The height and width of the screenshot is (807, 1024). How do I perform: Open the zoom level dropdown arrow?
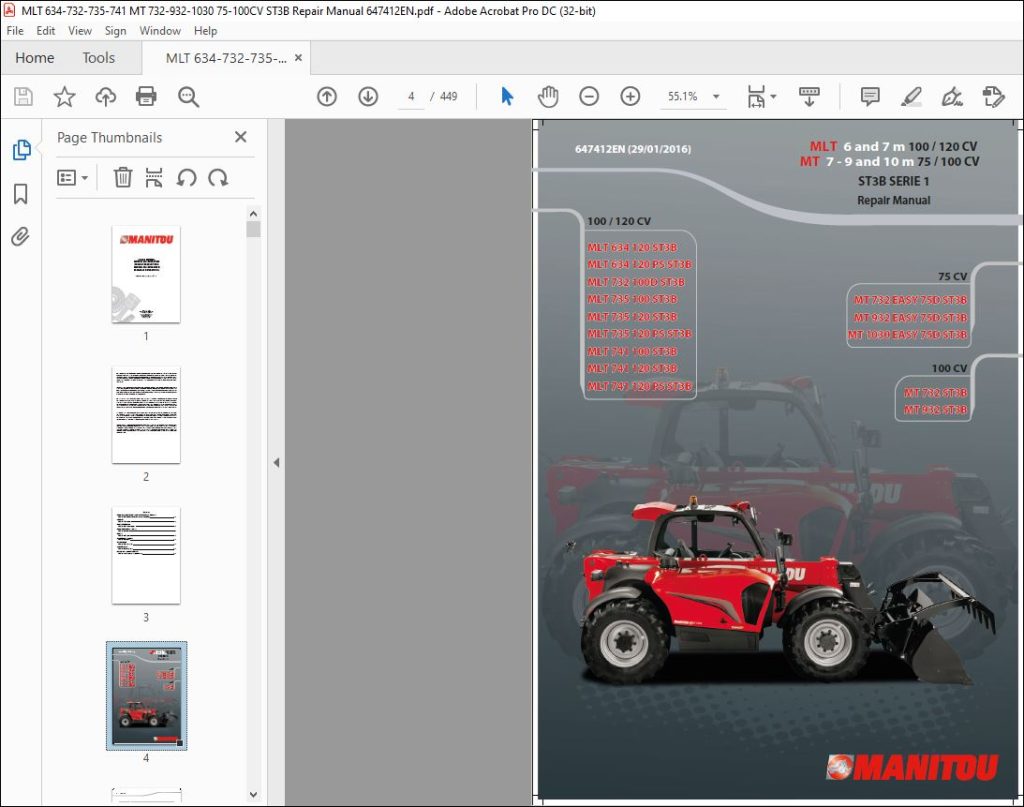716,97
